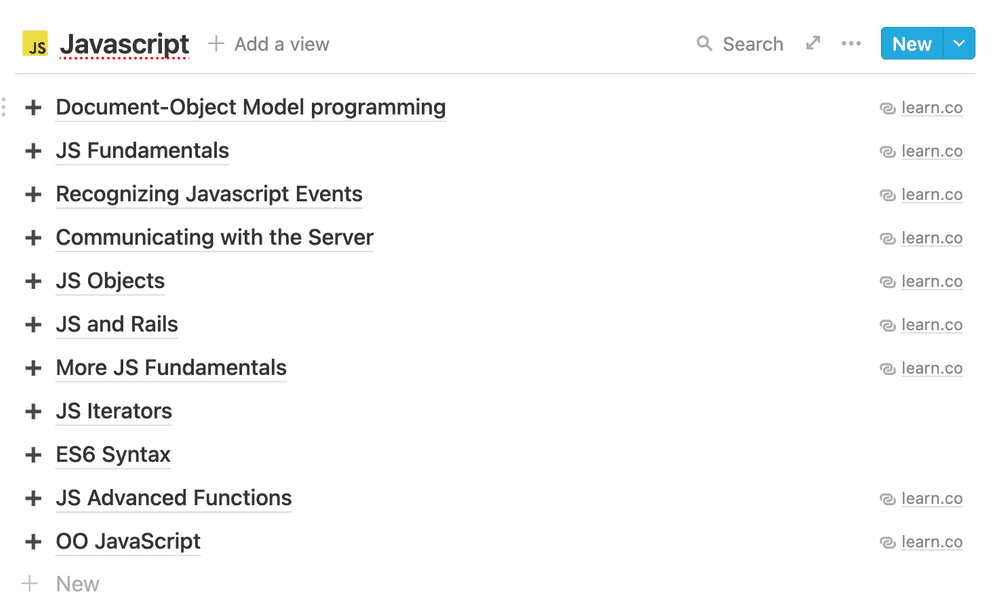1000x613 pixels.
Task: Click the link icon beside Document-Object Model's learn.co
Action: pos(887,107)
